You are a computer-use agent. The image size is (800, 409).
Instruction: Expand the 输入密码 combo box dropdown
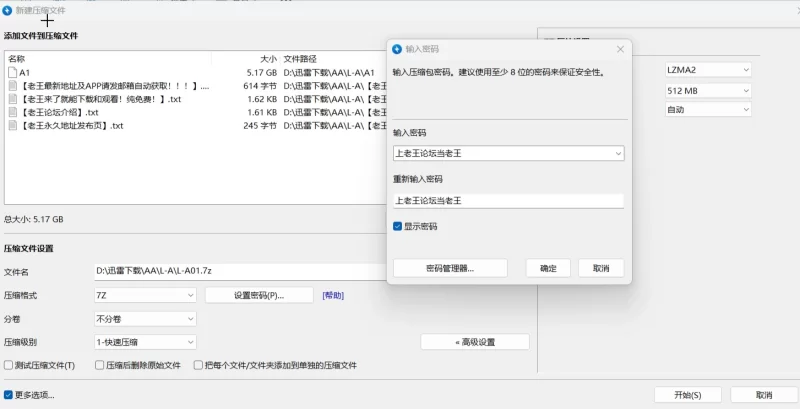coord(617,153)
